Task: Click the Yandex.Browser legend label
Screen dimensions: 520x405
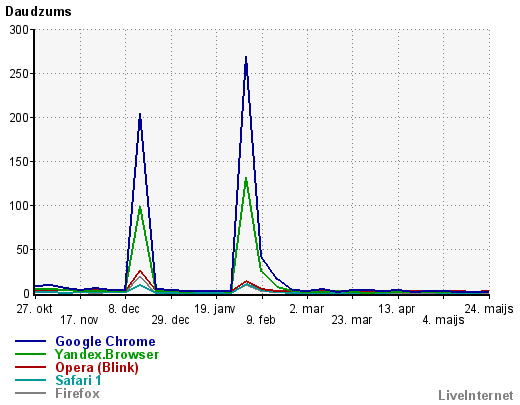Action: coord(107,354)
